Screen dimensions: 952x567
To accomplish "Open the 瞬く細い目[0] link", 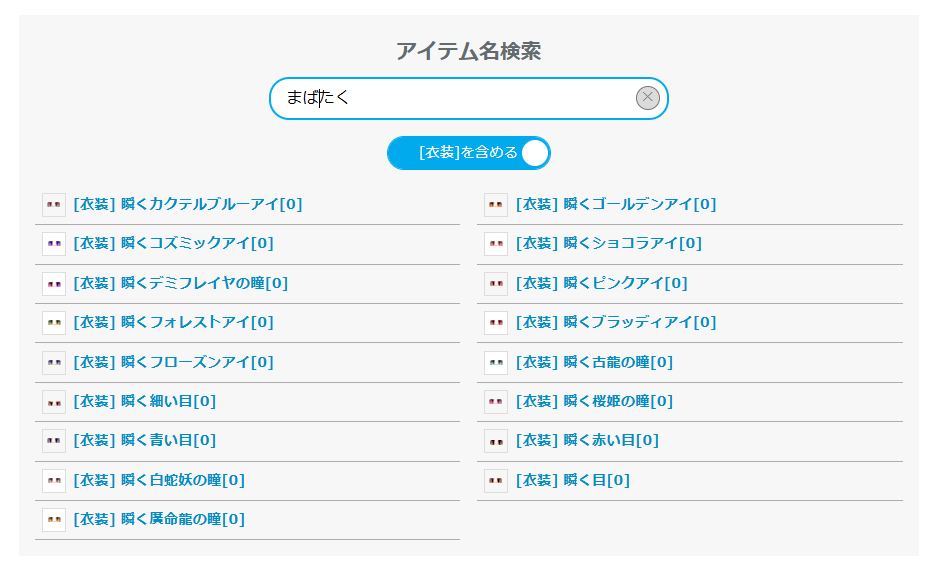I will (144, 401).
